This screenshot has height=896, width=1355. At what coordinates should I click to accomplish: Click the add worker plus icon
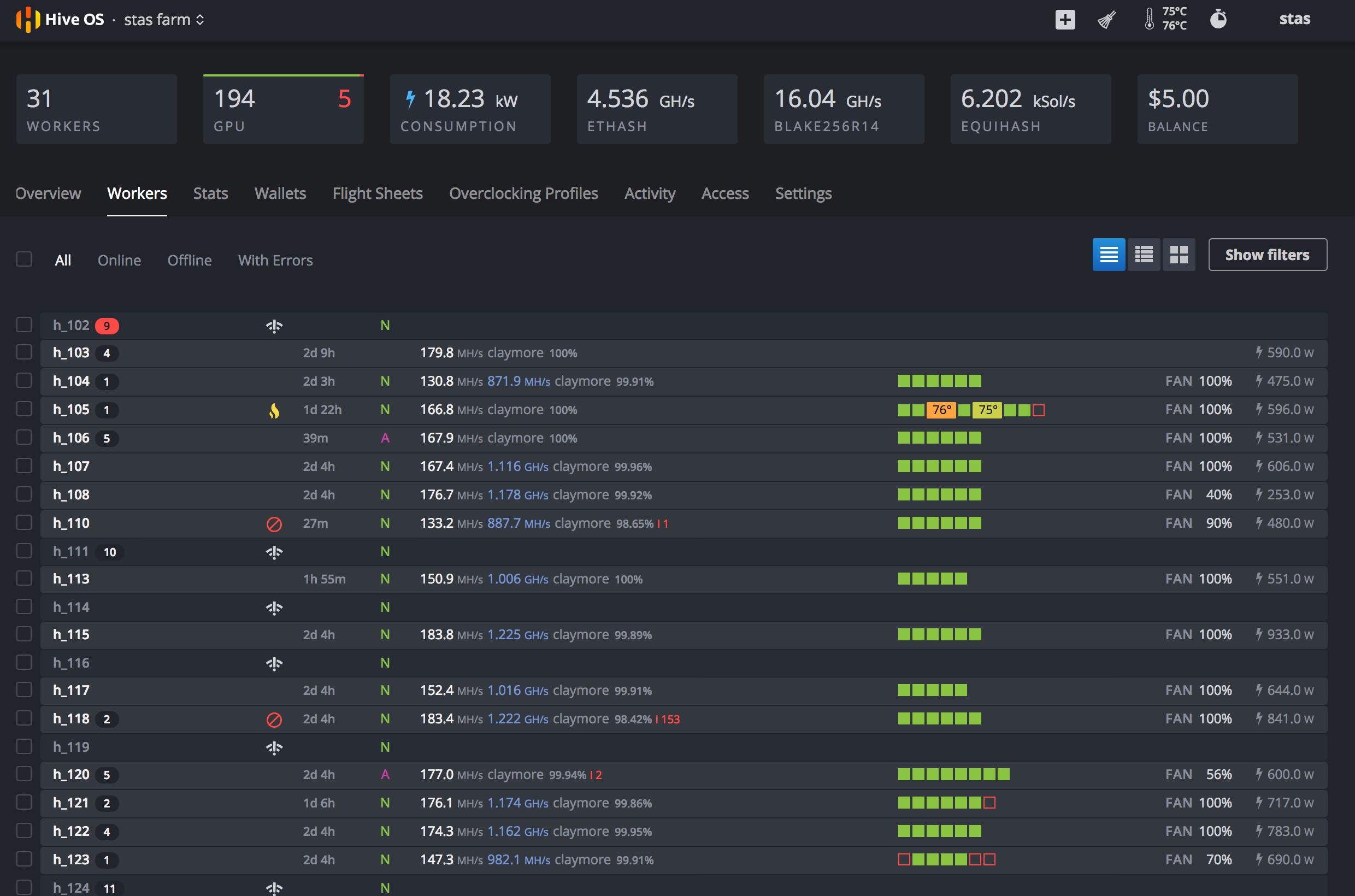tap(1064, 18)
